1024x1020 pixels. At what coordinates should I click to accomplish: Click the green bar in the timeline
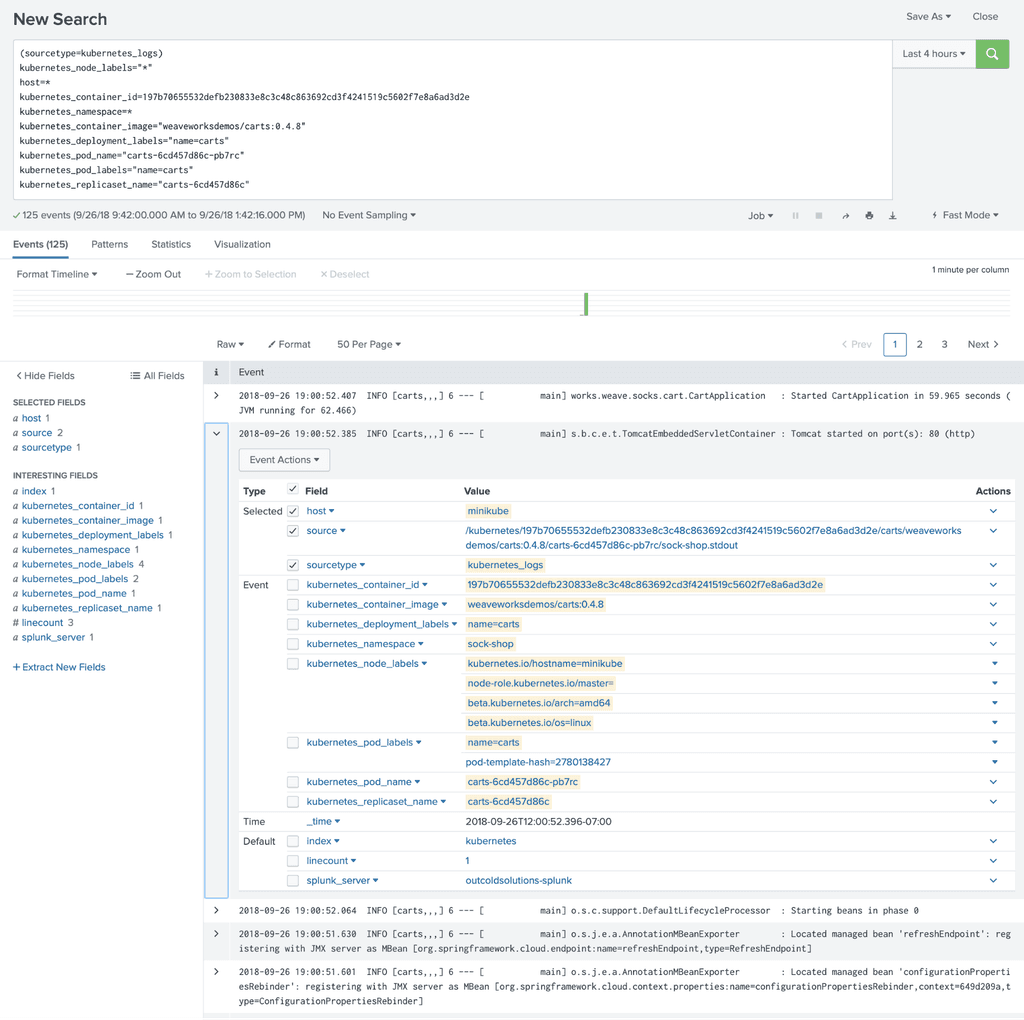pos(586,303)
